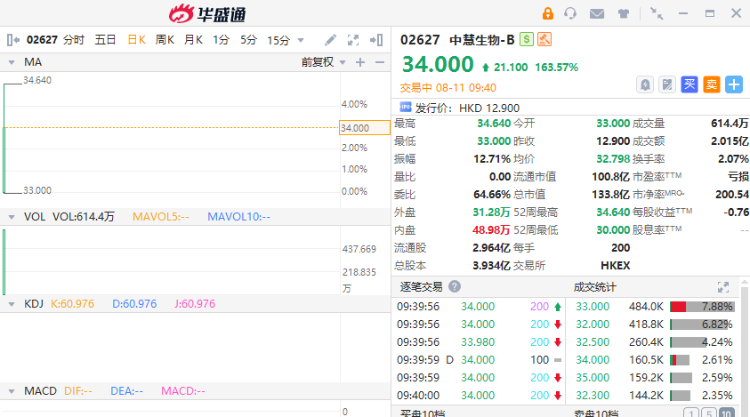Select 1-level order book depth
Image resolution: width=750 pixels, height=417 pixels.
pyautogui.click(x=691, y=413)
